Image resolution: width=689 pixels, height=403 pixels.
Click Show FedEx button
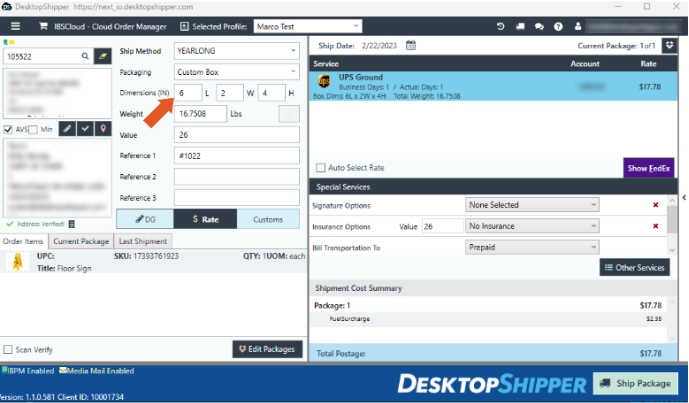click(x=649, y=168)
